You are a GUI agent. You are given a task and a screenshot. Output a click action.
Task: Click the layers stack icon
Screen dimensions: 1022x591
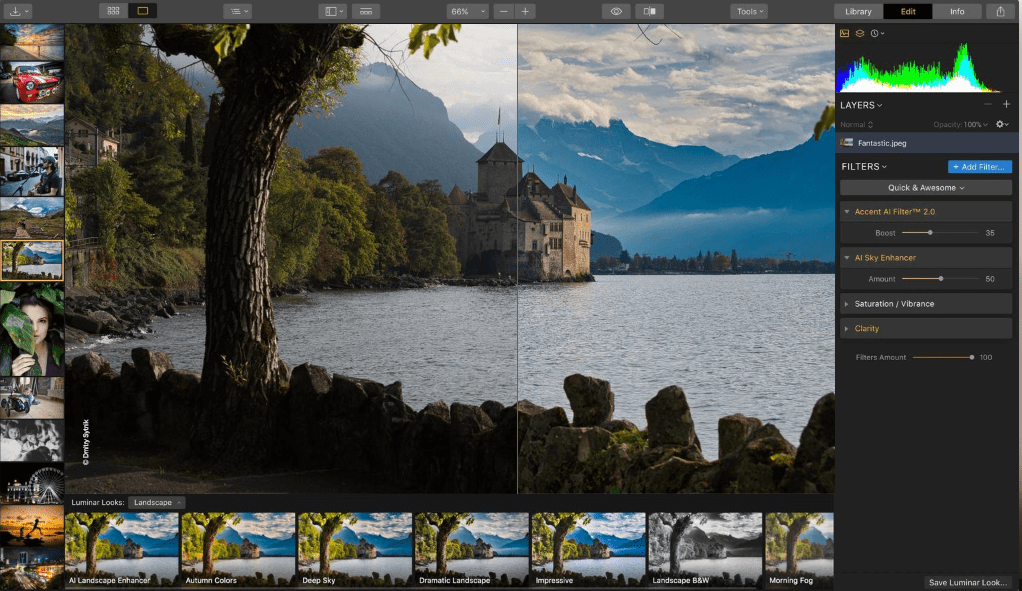pos(859,33)
